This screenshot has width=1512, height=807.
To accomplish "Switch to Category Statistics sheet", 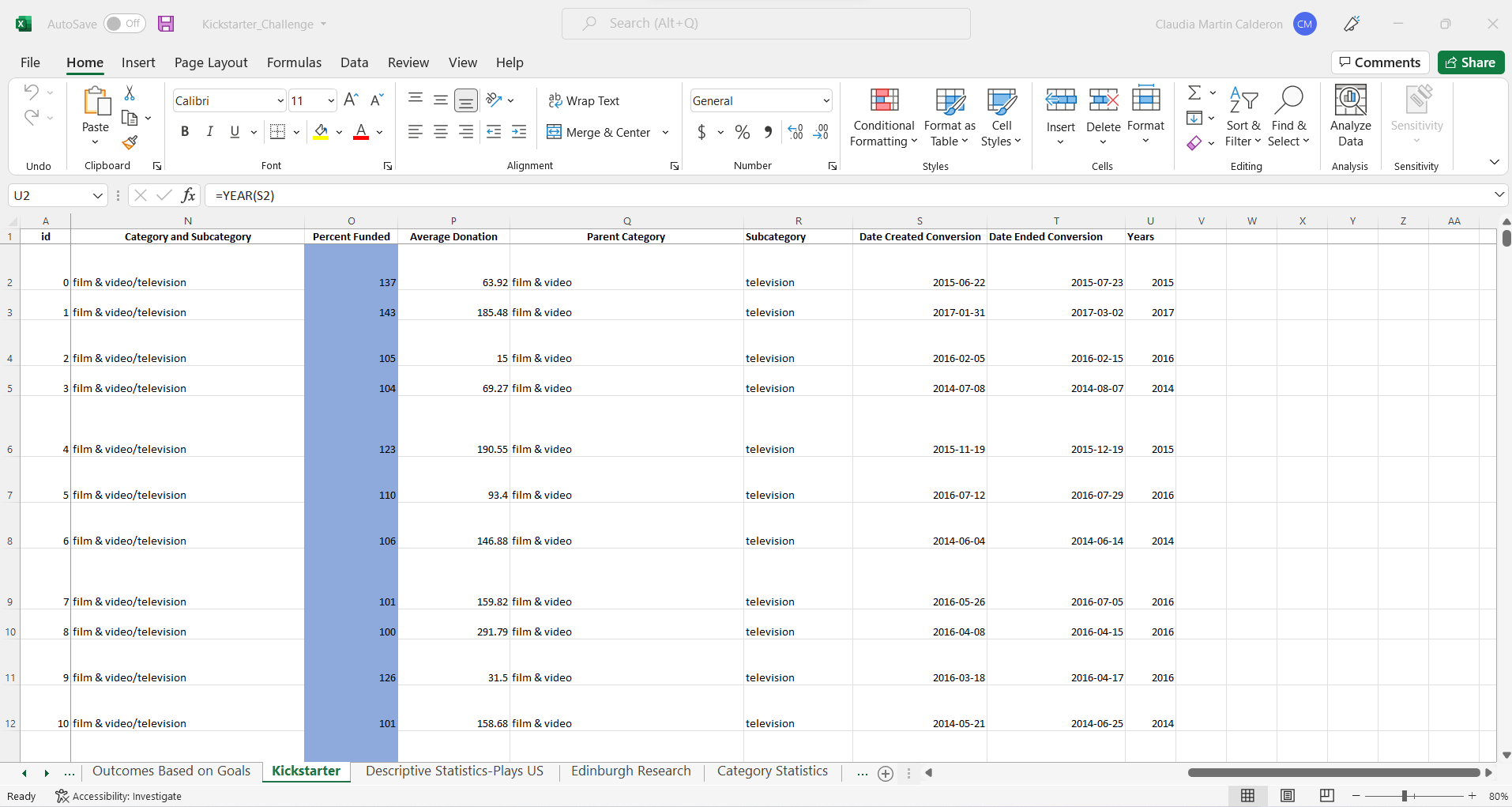I will tap(773, 771).
